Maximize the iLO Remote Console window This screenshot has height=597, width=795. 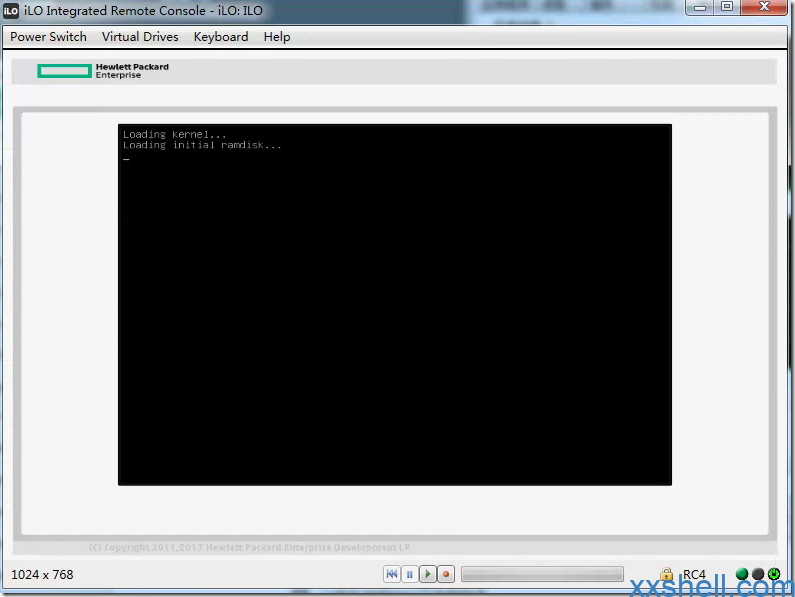[x=727, y=8]
